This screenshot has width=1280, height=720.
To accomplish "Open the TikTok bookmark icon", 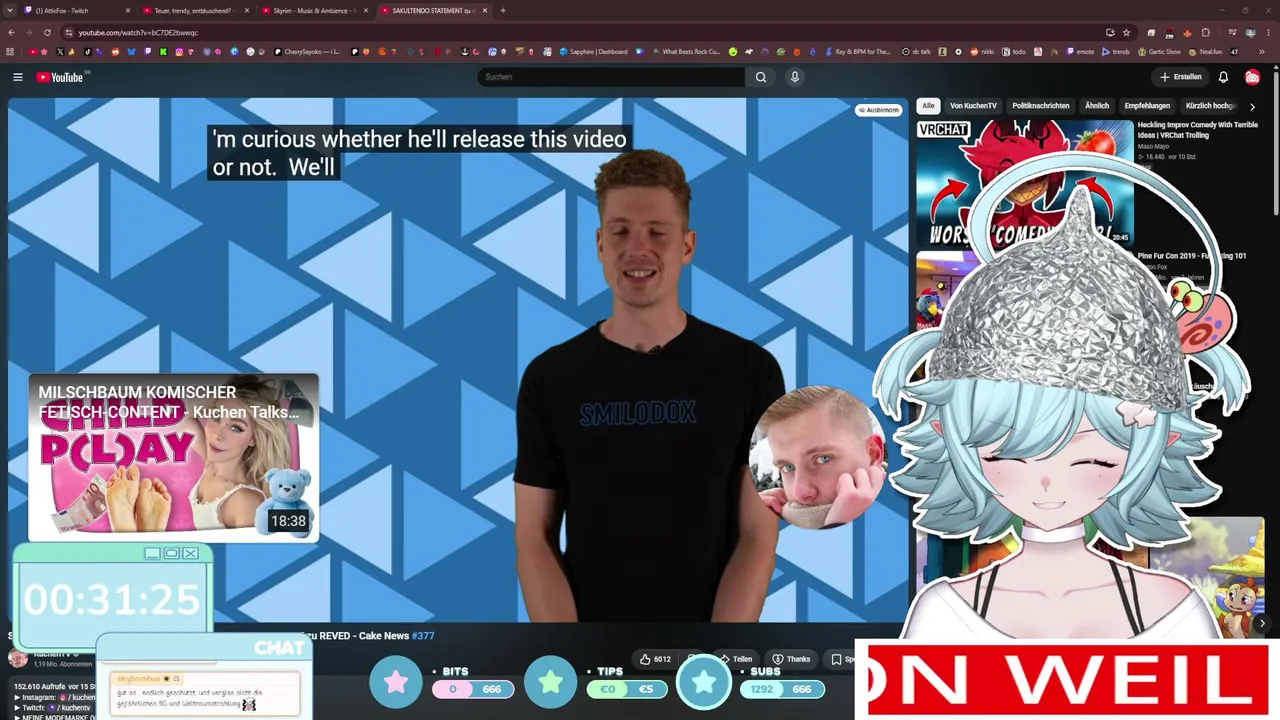I will (87, 51).
